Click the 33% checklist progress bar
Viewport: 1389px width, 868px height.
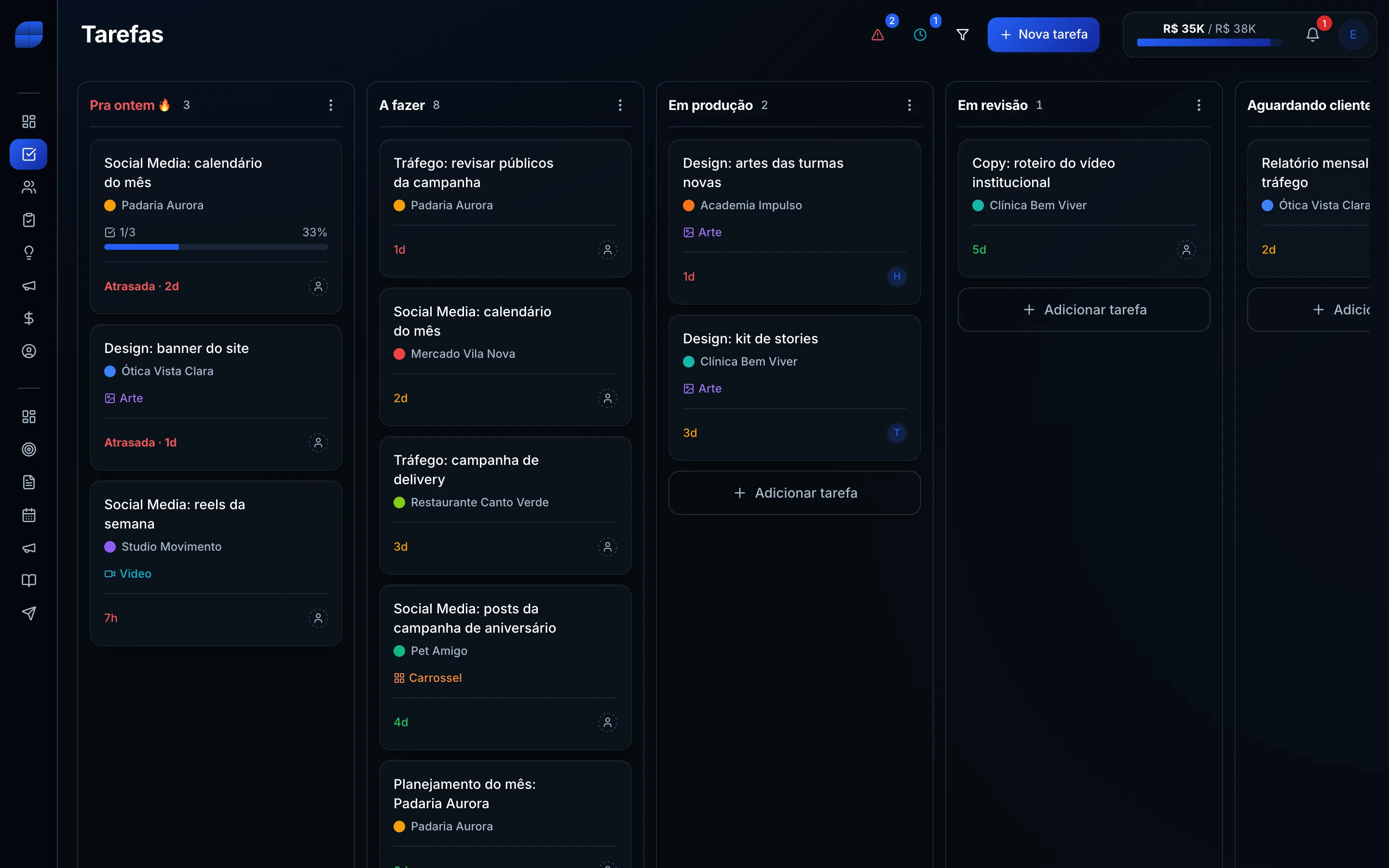click(216, 247)
